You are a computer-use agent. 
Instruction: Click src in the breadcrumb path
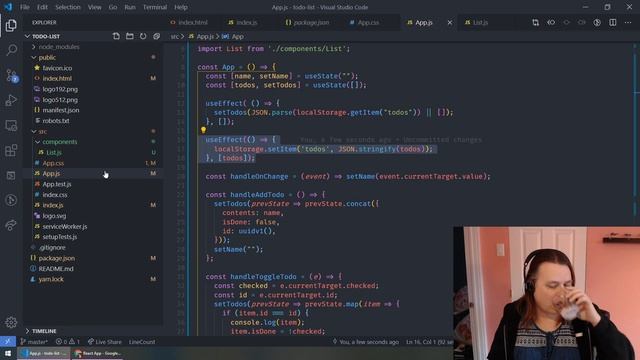coord(174,36)
